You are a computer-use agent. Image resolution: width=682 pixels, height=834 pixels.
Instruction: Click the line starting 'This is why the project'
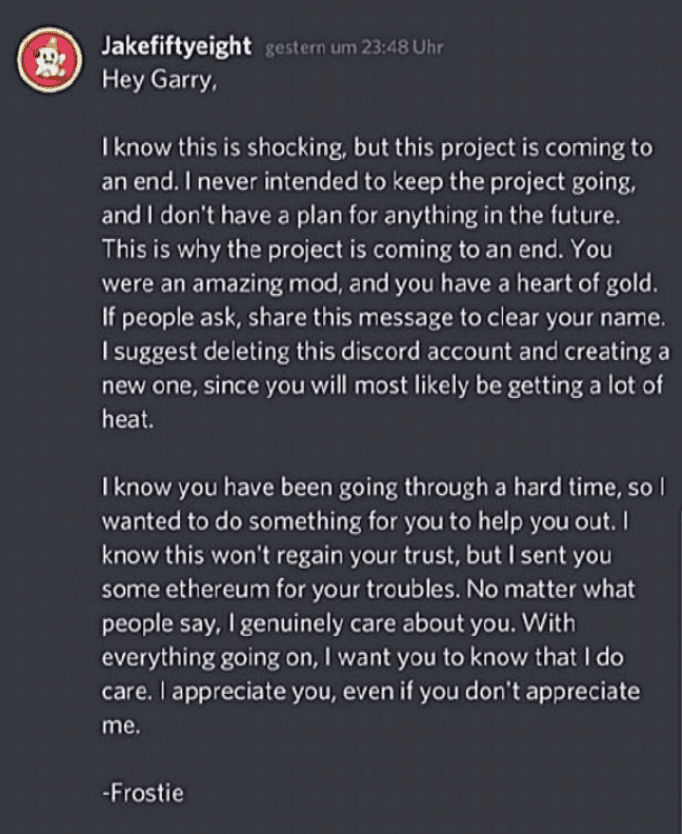pyautogui.click(x=356, y=249)
